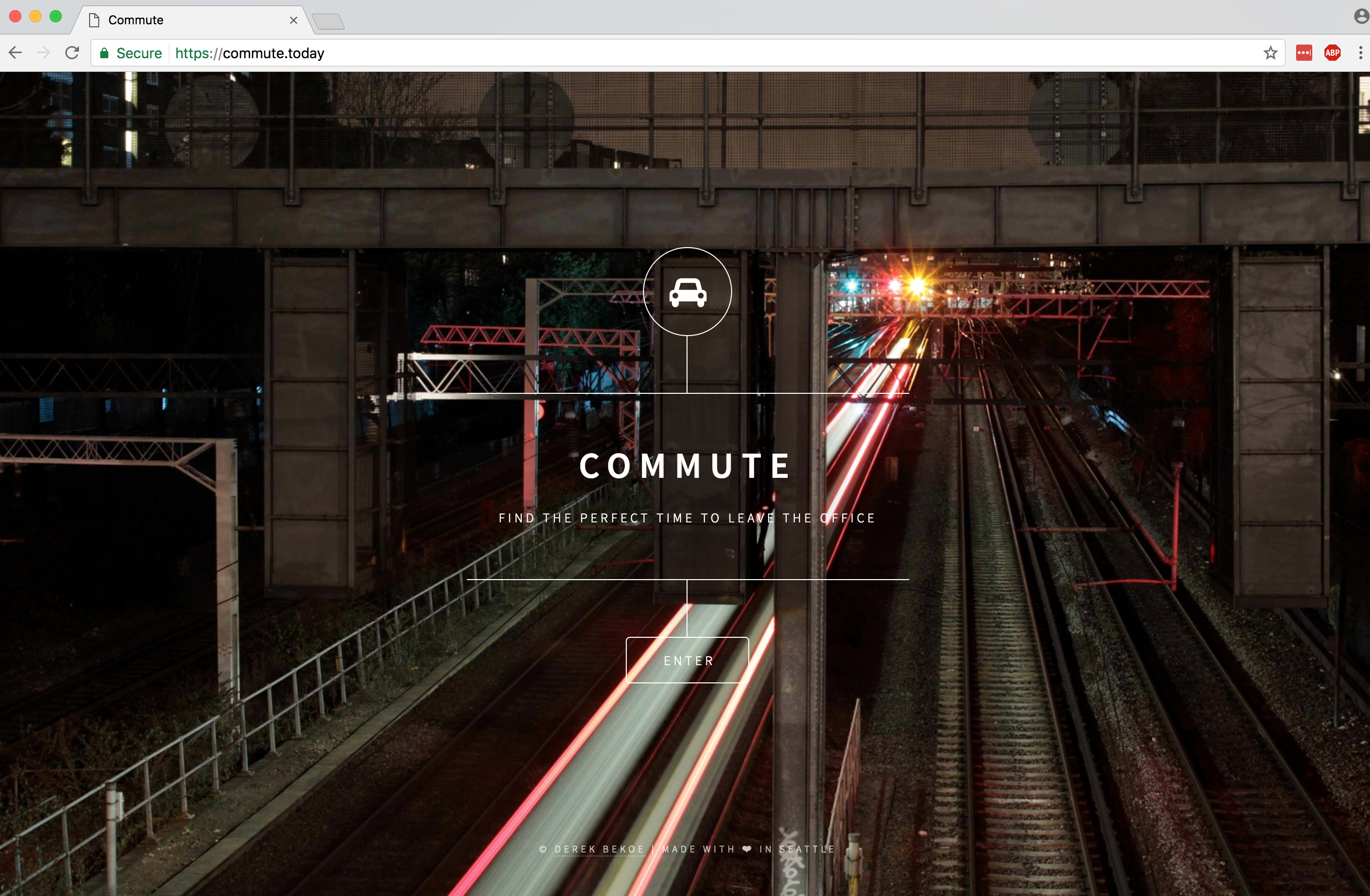Image resolution: width=1370 pixels, height=896 pixels.
Task: Open the Chrome three-dot menu
Action: tap(1360, 53)
